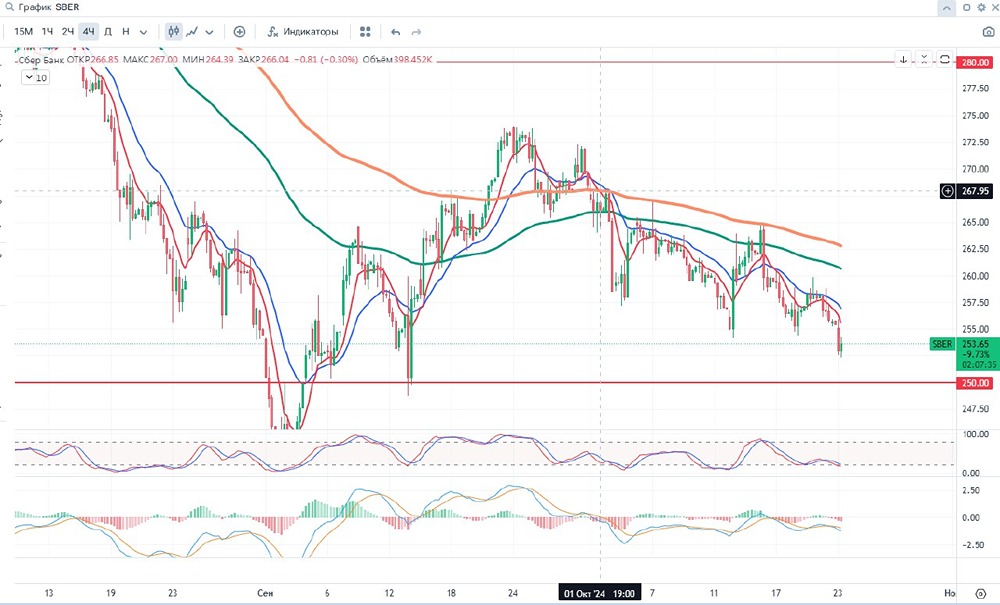Viewport: 1000px width, 605px height.
Task: Redo the chart action
Action: pos(416,32)
